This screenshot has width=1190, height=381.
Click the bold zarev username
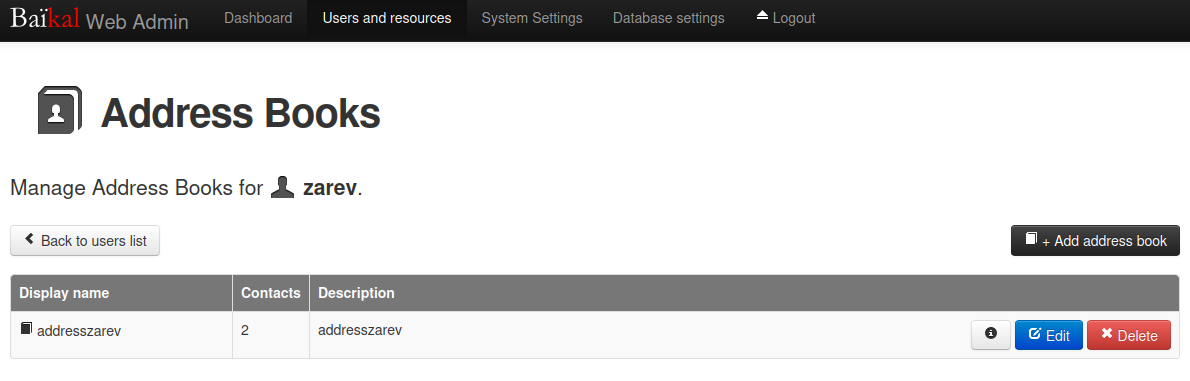point(329,187)
